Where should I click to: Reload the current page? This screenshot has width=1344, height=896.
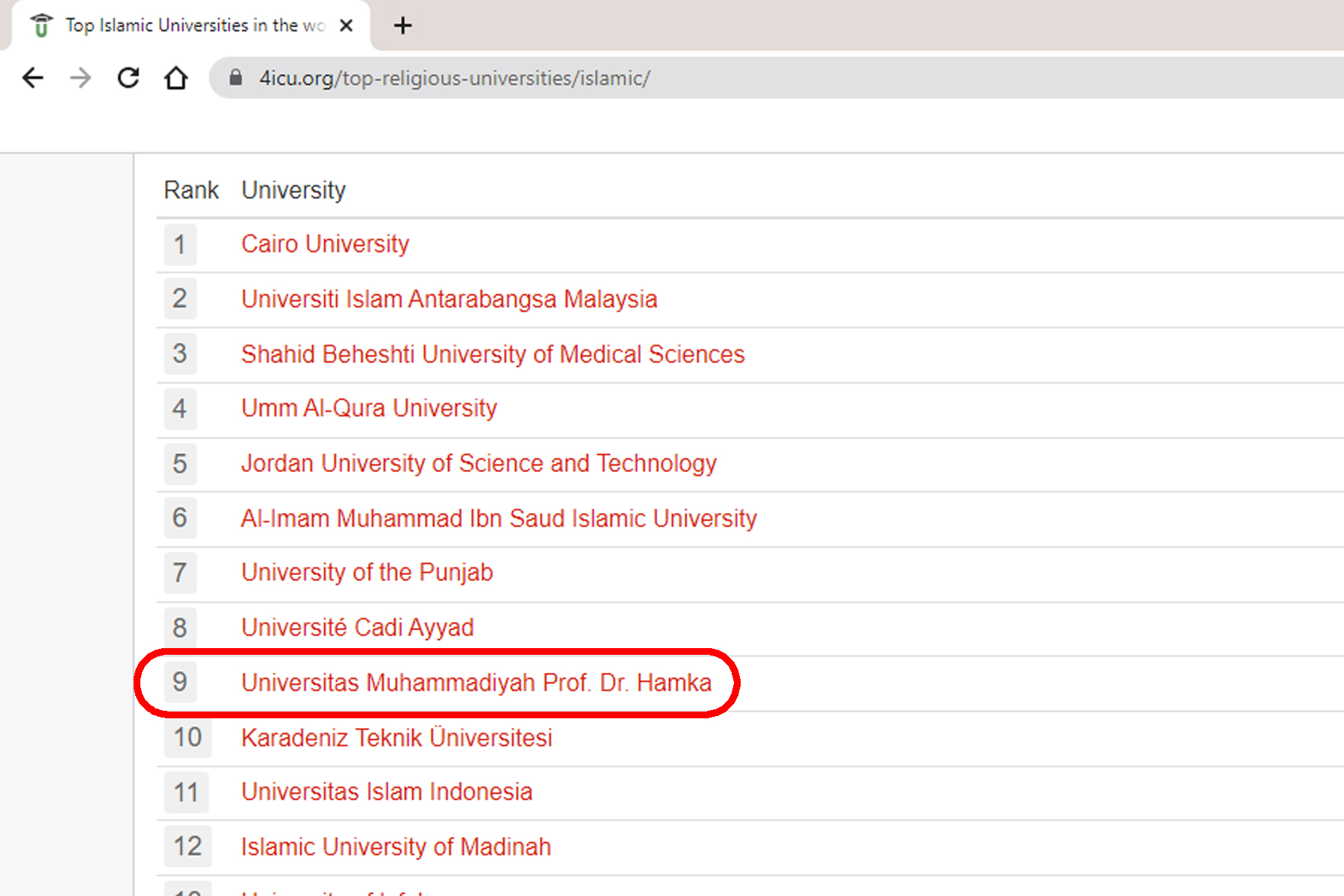128,78
